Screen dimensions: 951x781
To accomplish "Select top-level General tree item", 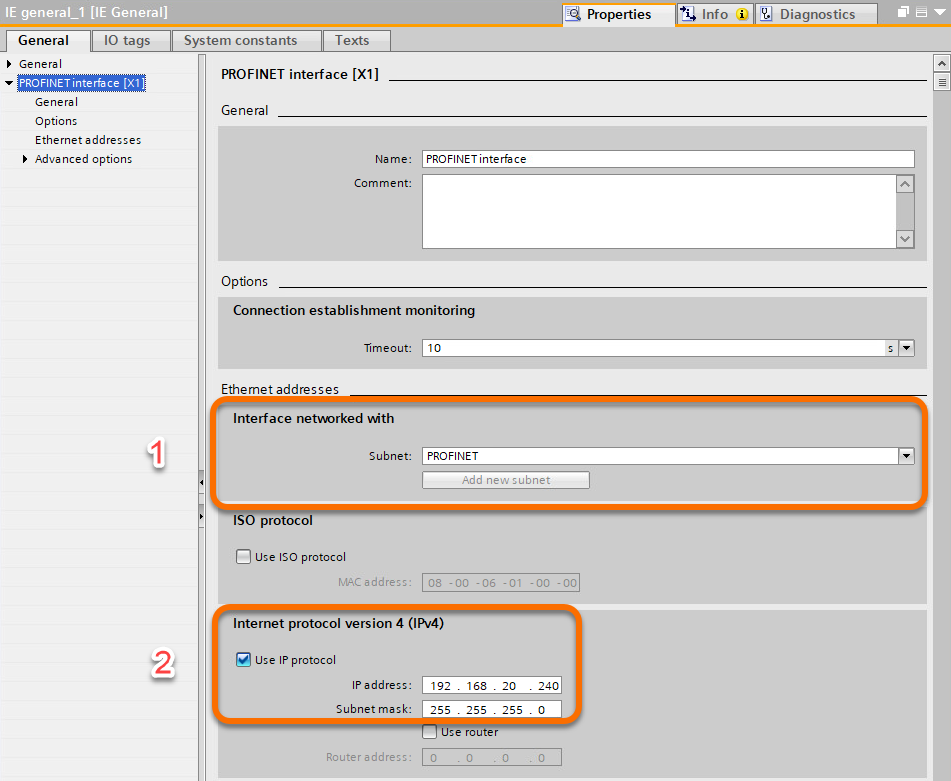I will click(x=40, y=64).
